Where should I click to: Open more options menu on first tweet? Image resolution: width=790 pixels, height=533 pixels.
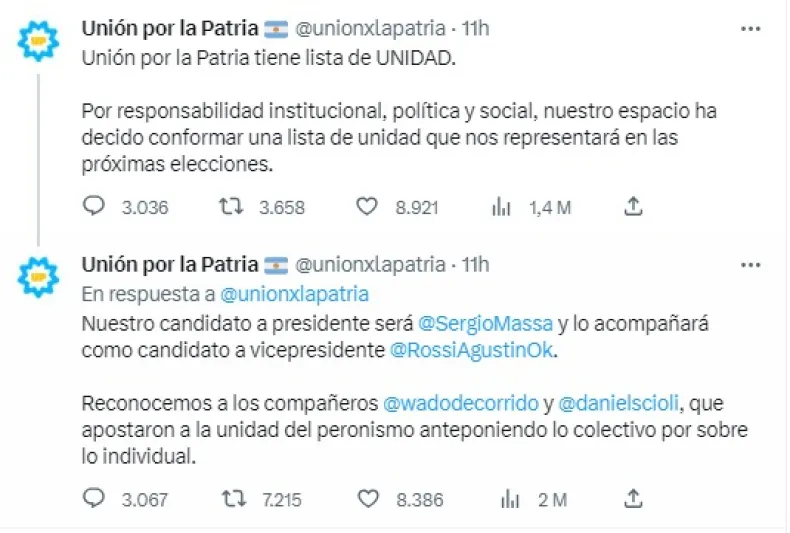point(750,28)
